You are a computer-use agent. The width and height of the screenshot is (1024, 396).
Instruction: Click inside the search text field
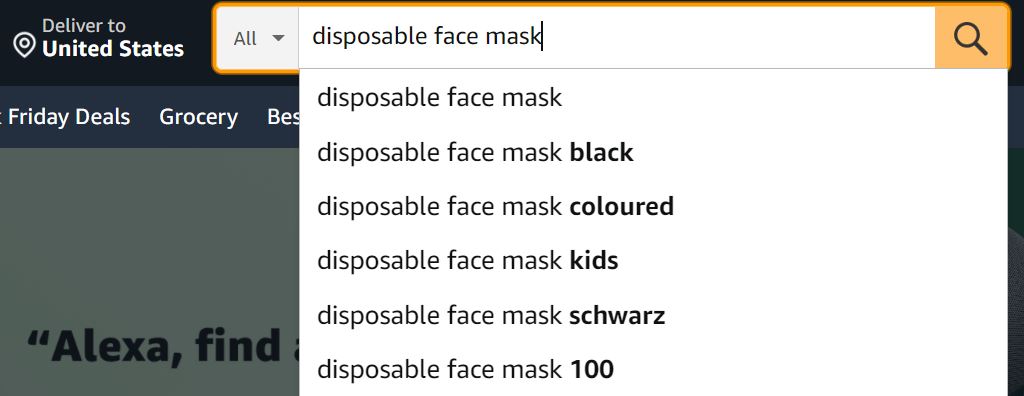tap(616, 38)
